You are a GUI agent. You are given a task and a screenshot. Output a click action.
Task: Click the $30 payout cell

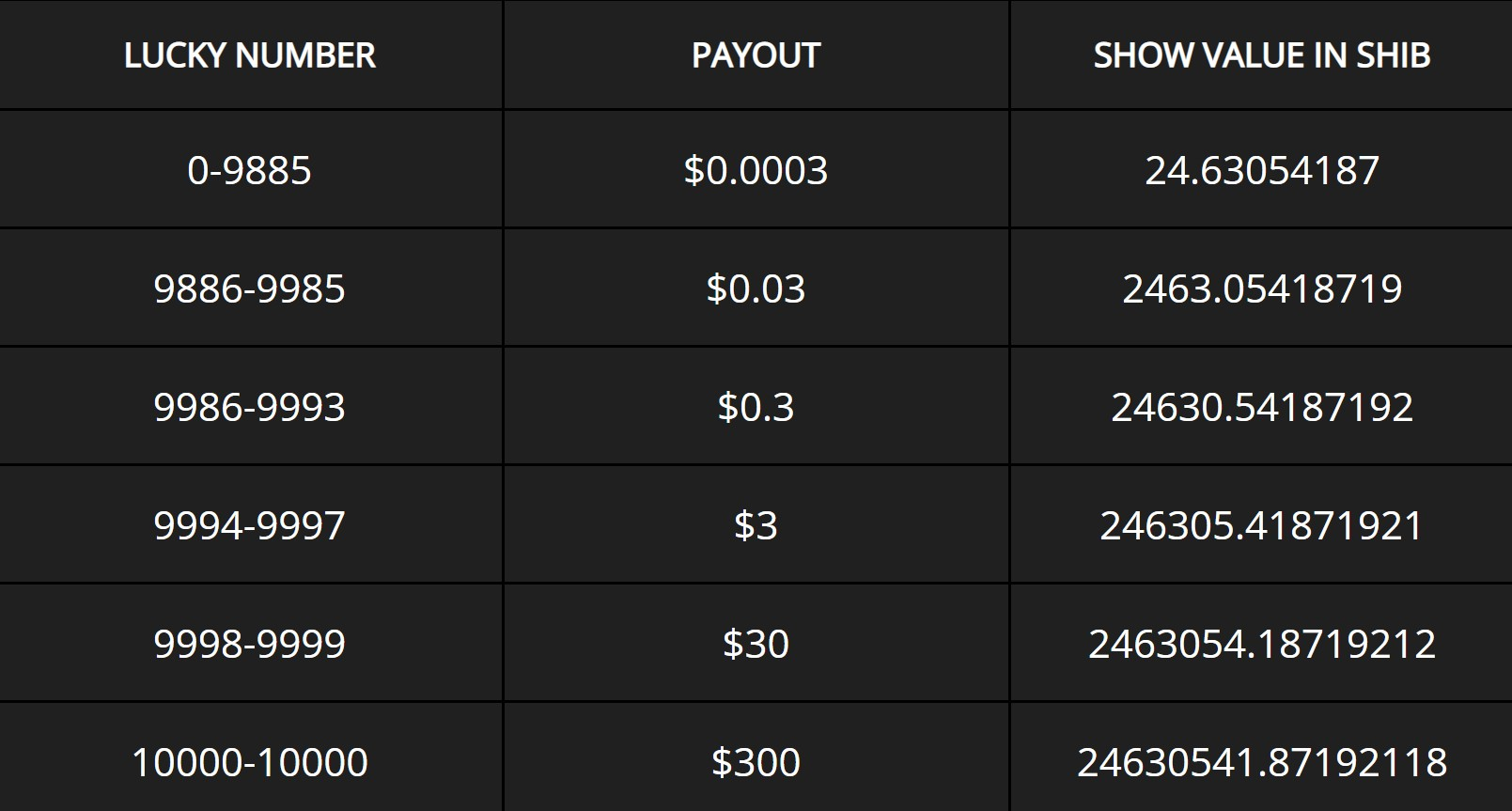[x=756, y=644]
